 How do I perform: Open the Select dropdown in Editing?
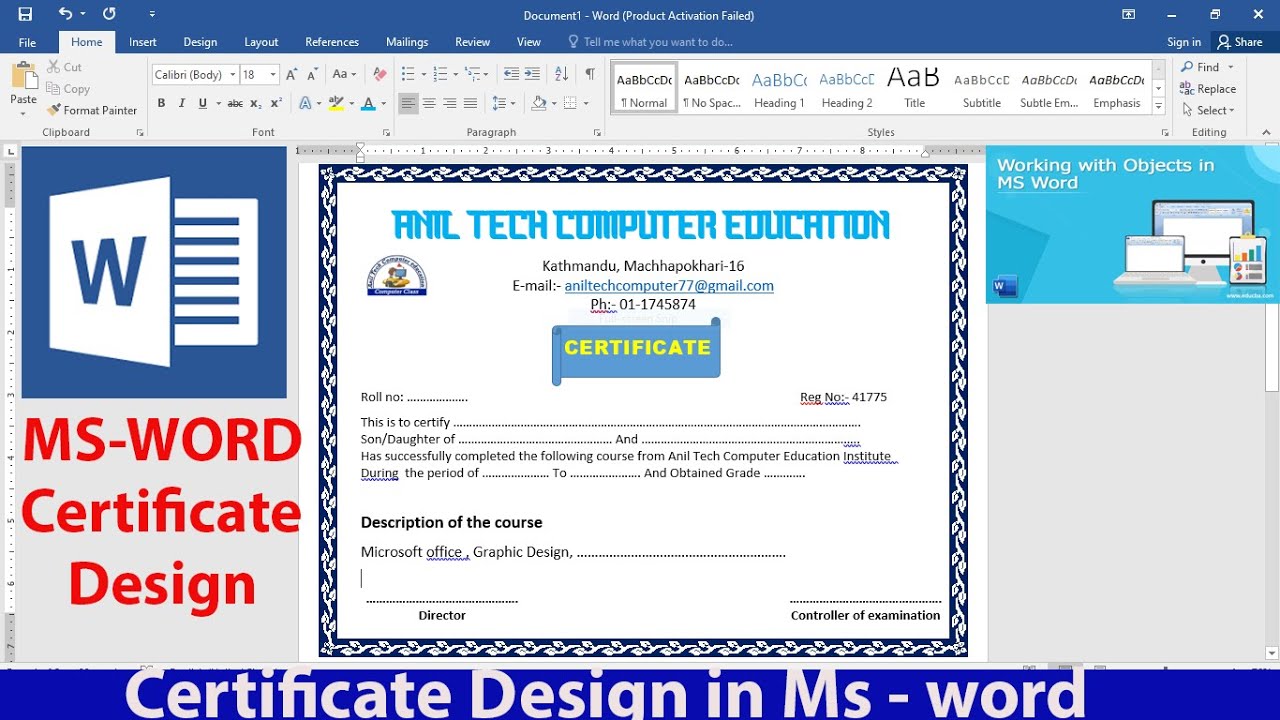[x=1208, y=110]
